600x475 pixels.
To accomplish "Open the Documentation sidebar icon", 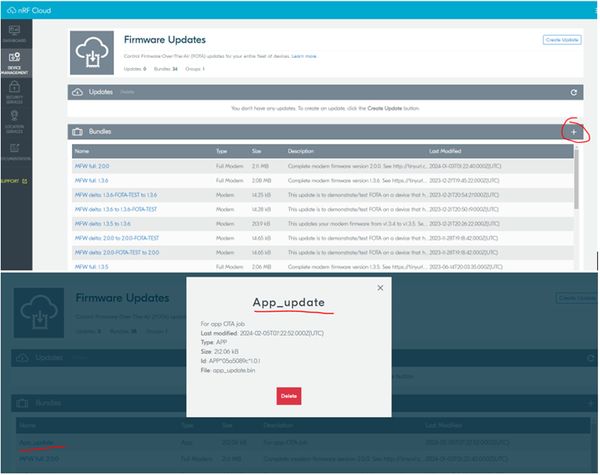I will click(x=15, y=152).
